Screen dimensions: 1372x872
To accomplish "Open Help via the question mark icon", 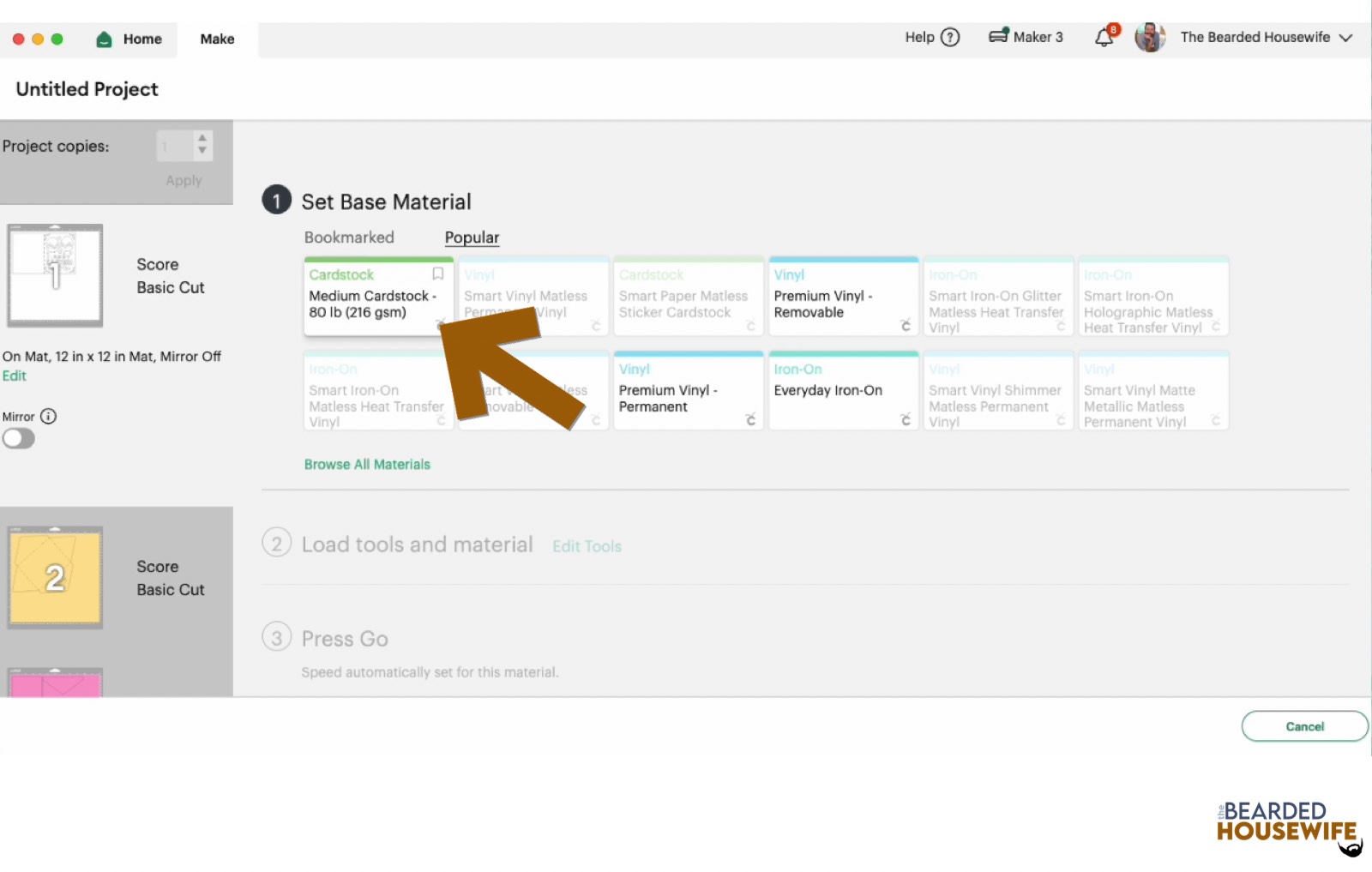I will click(950, 37).
